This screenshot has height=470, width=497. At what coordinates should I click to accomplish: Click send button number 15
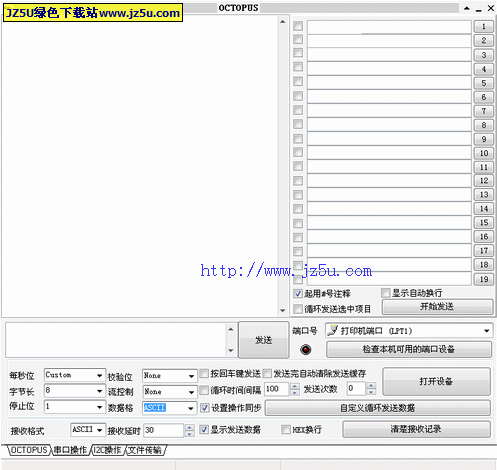pyautogui.click(x=484, y=223)
